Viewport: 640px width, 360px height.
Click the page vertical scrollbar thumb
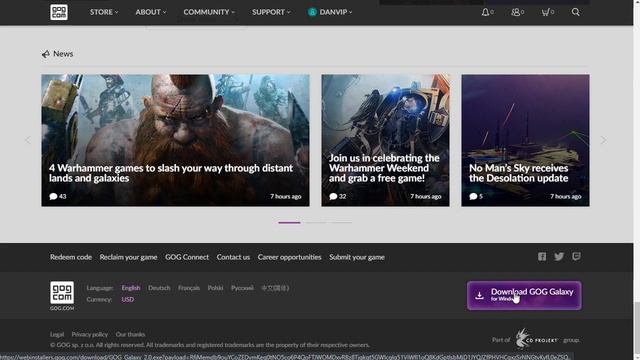[x=637, y=328]
